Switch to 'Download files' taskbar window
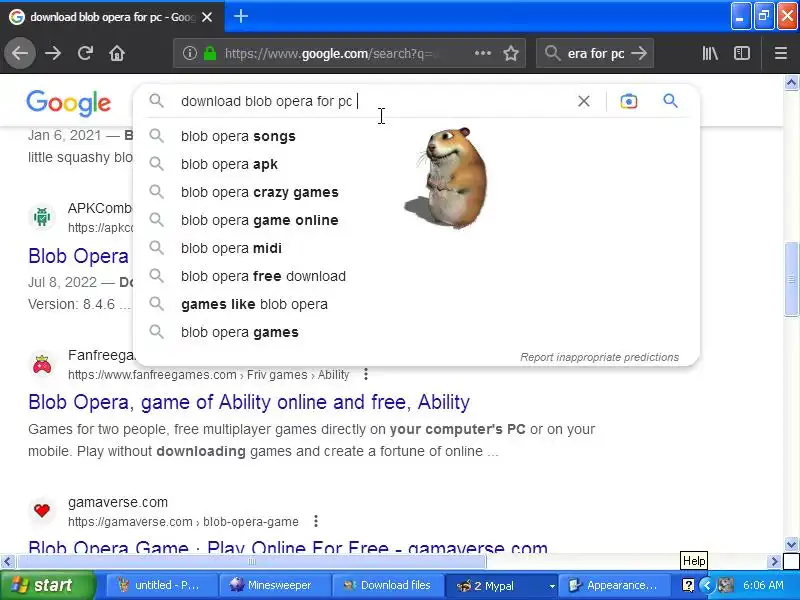Viewport: 800px width, 600px height. [x=387, y=585]
